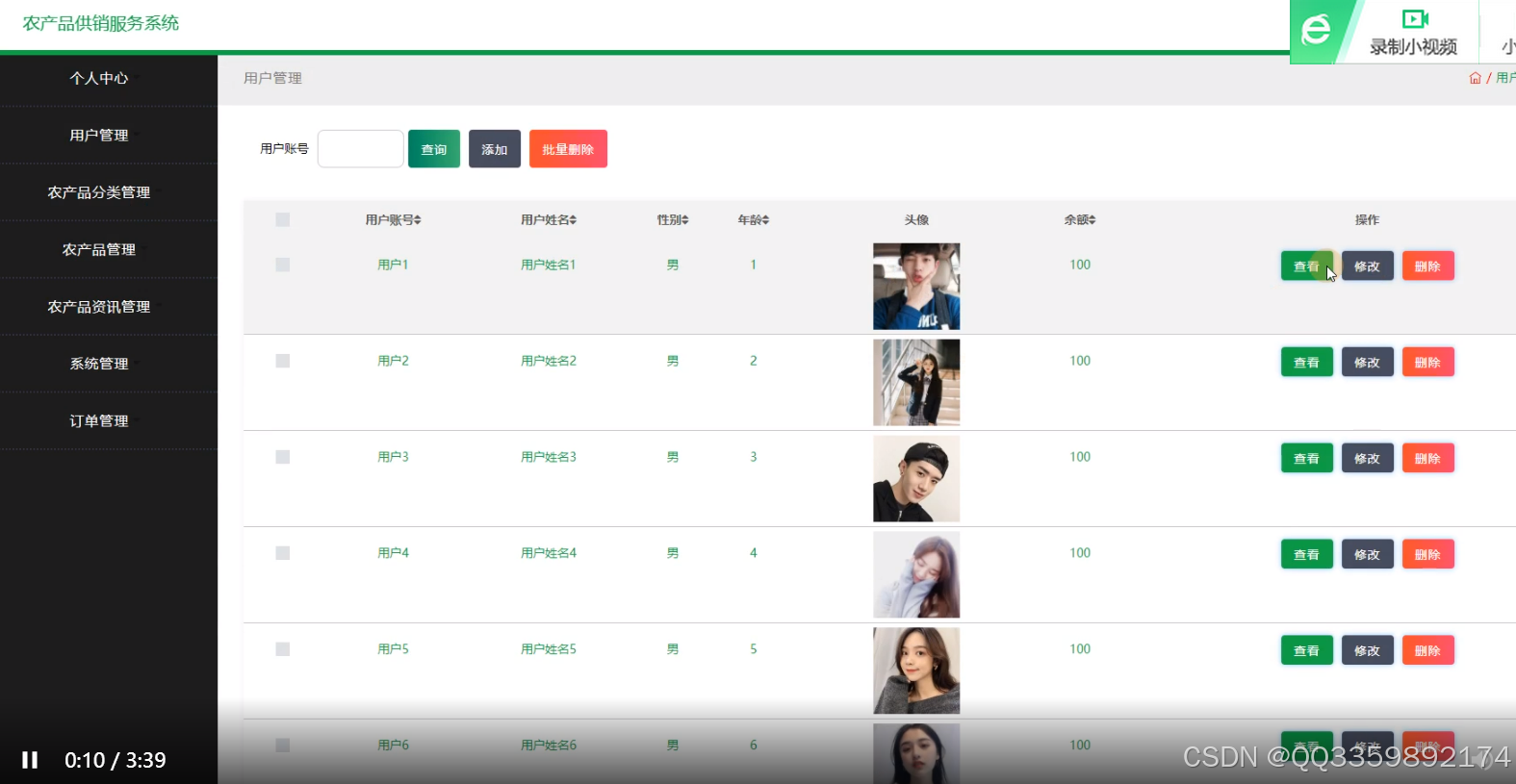Open the 订单管理 sidebar menu
The width and height of the screenshot is (1516, 784).
(x=99, y=421)
